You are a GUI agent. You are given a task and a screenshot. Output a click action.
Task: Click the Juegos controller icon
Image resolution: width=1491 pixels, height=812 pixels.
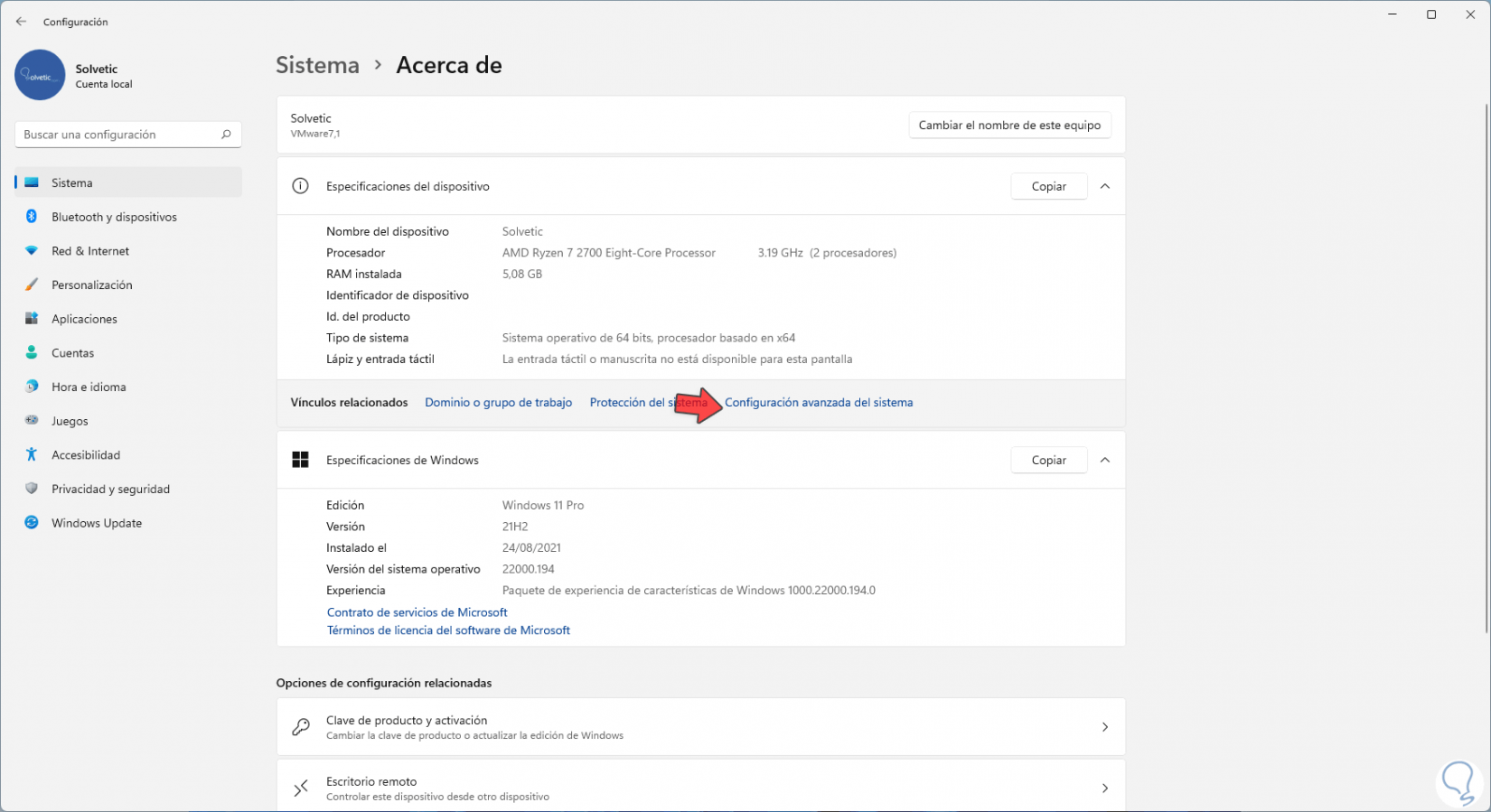[32, 421]
